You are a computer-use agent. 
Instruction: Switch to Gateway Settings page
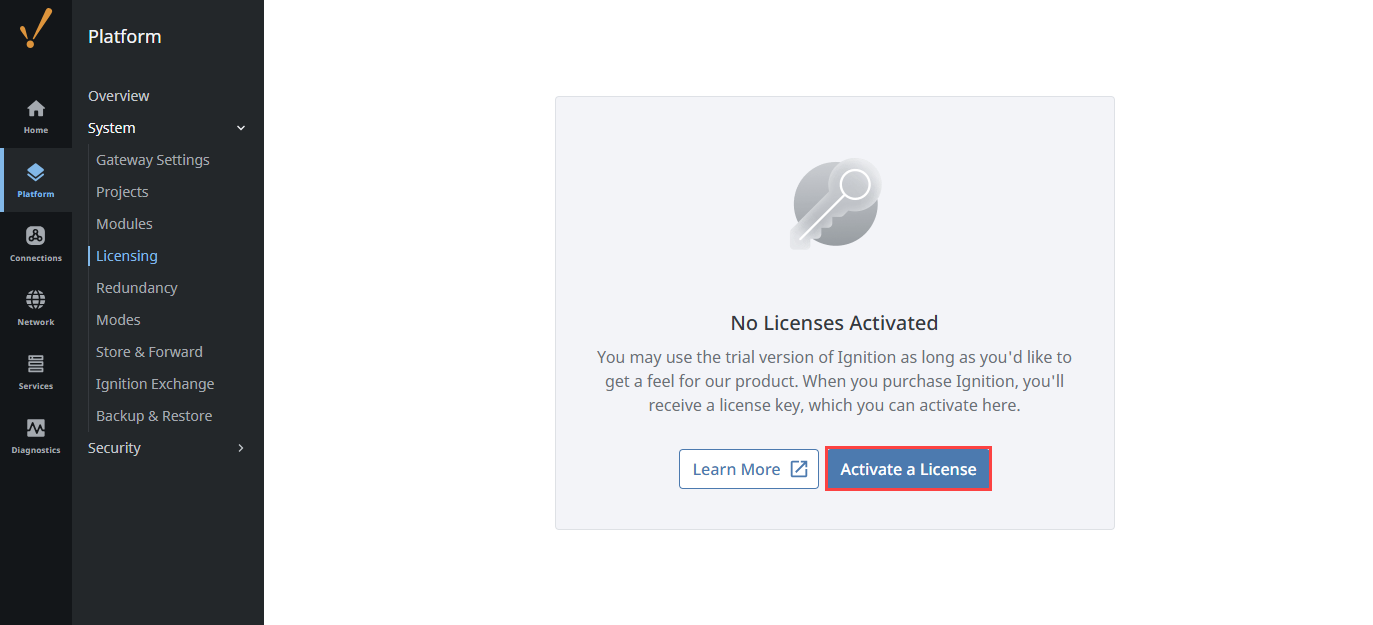pos(152,159)
